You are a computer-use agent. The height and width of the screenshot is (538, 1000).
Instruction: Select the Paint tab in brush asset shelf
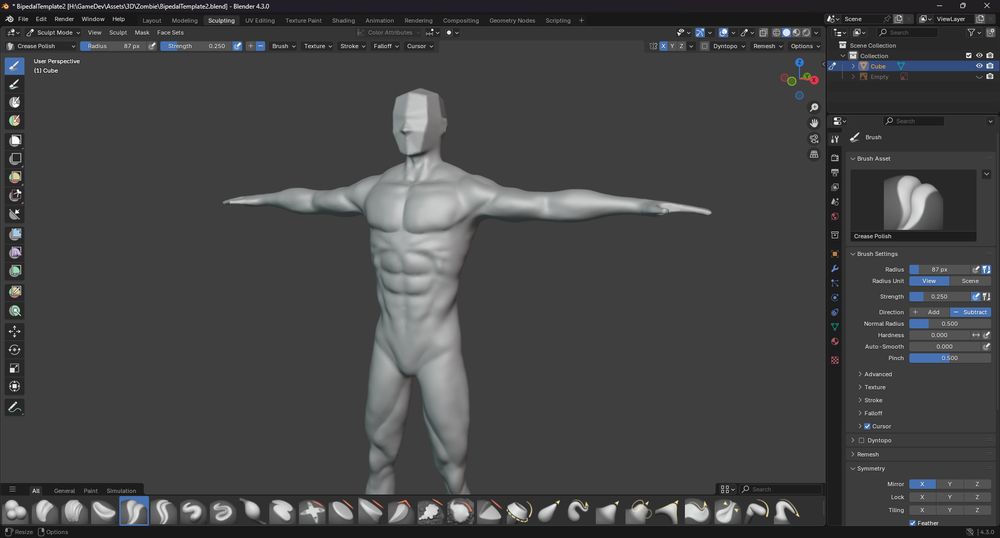tap(91, 491)
